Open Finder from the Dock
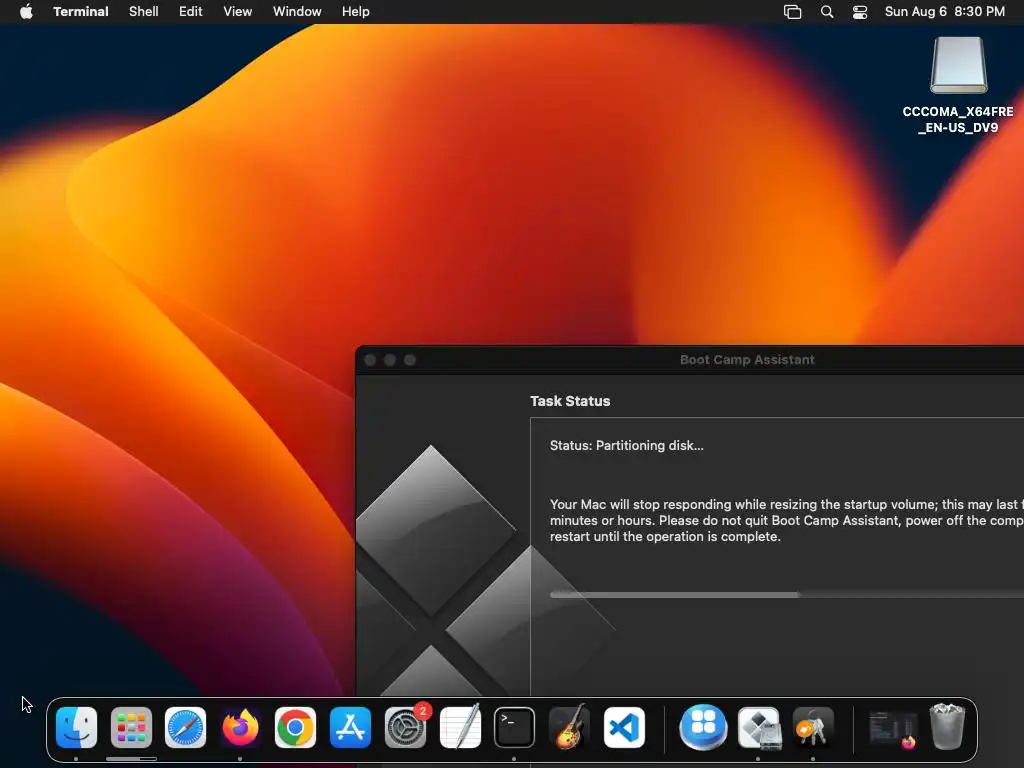This screenshot has width=1024, height=768. pos(76,727)
